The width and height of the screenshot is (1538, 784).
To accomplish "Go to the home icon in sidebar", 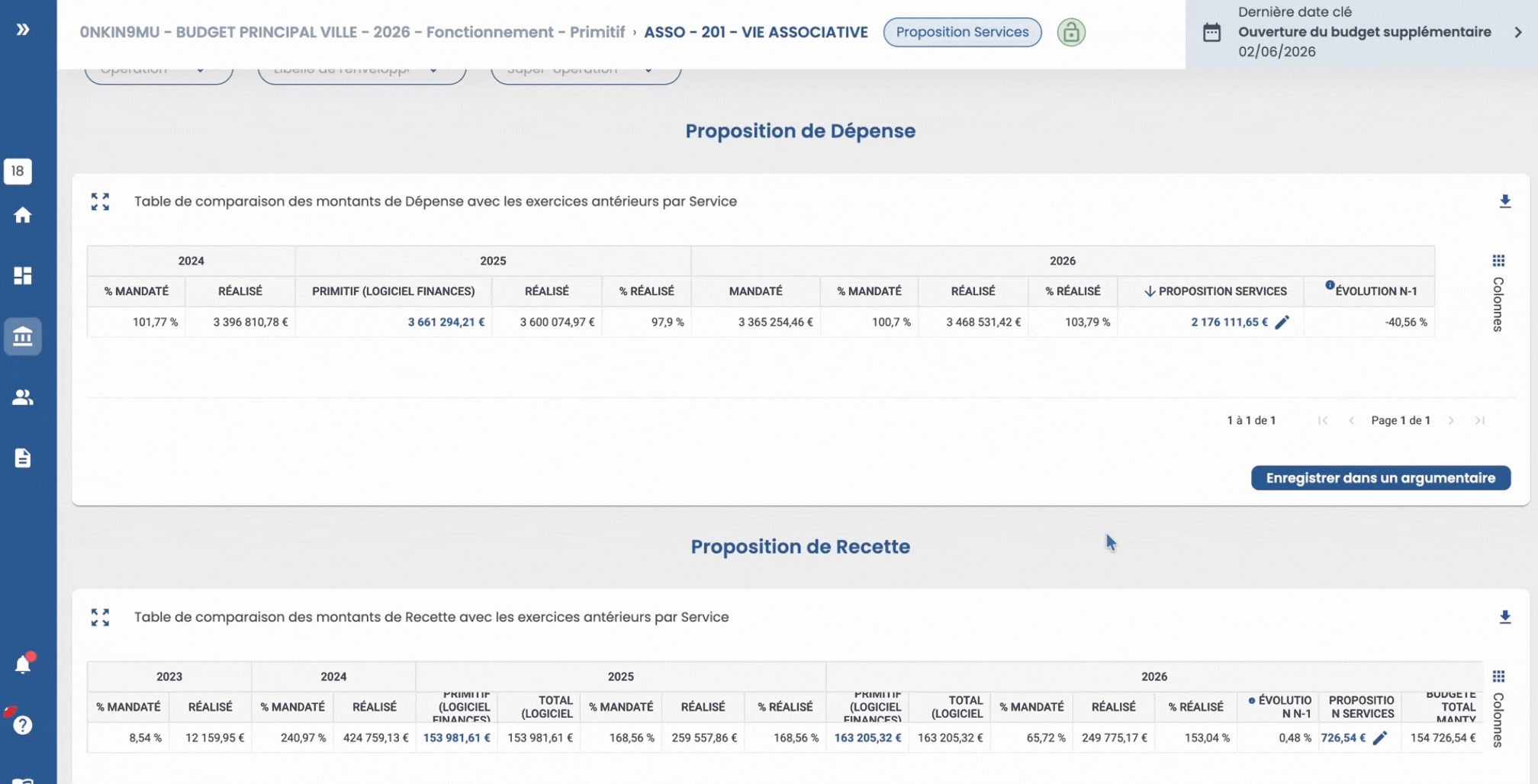I will click(x=23, y=215).
